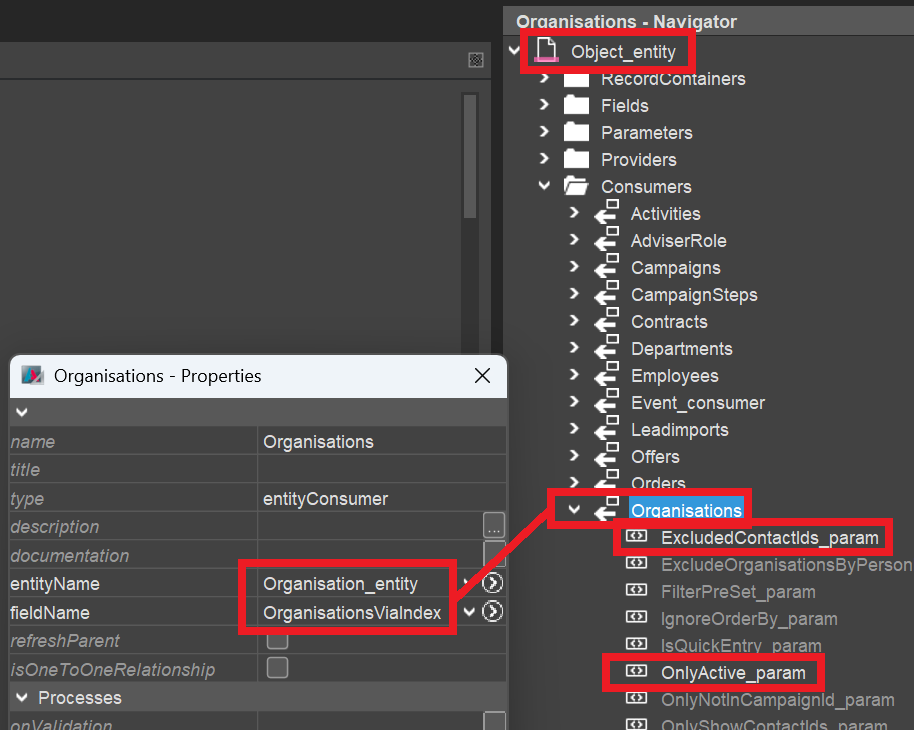Select the Employees consumer in Navigator
Viewport: 914px width, 730px height.
pos(674,376)
